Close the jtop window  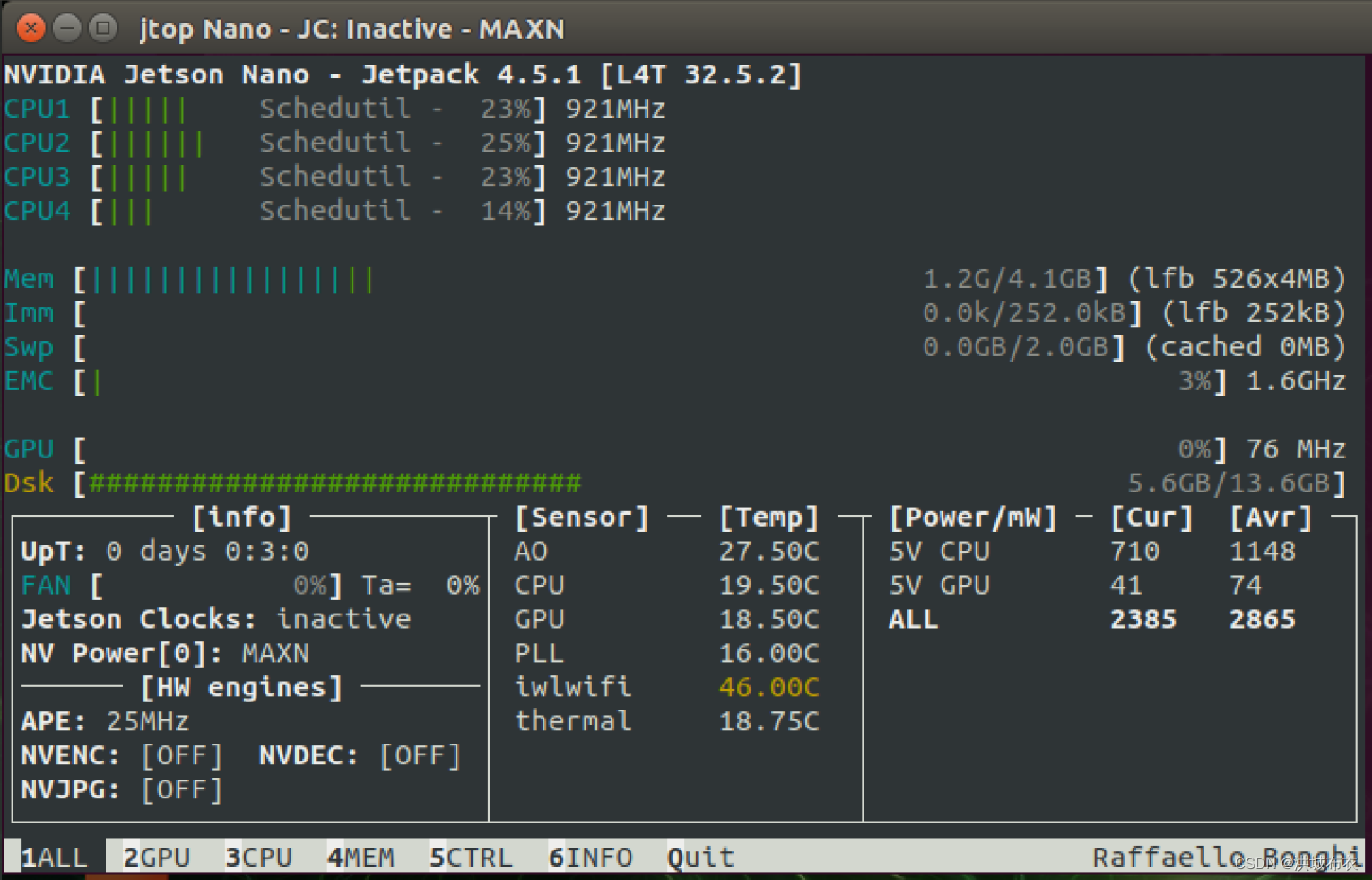coord(31,29)
